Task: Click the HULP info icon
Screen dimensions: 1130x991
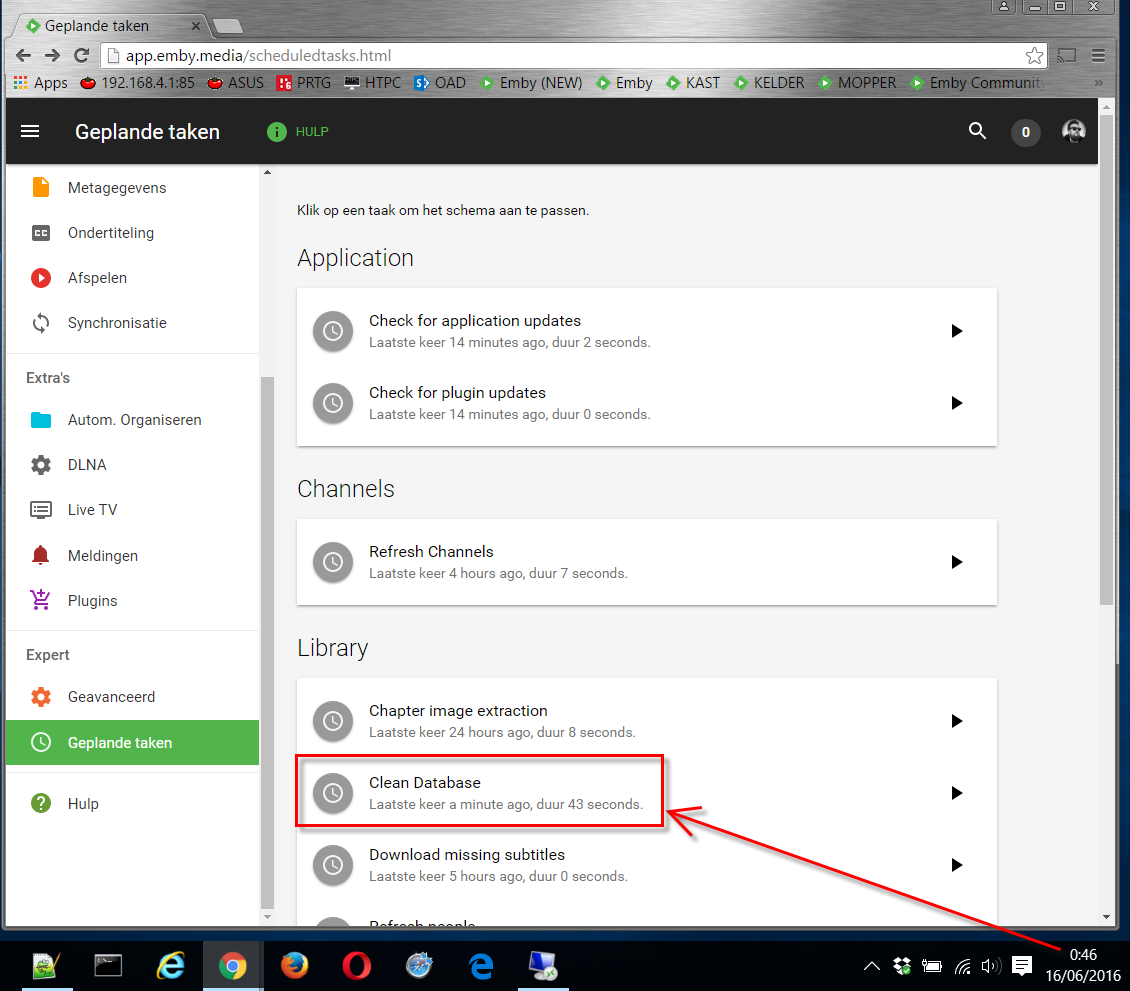Action: coord(277,132)
